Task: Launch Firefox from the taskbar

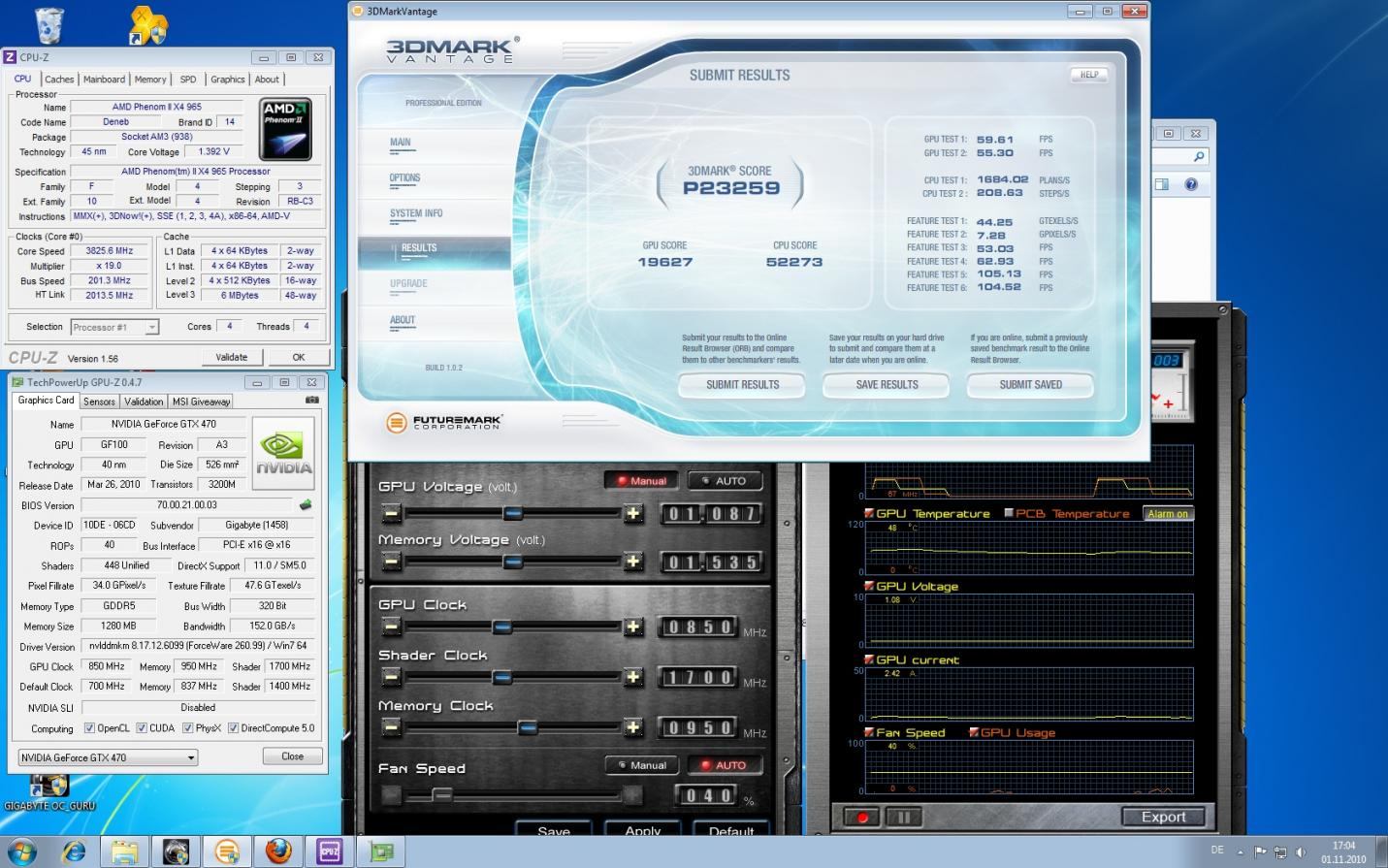Action: click(x=278, y=852)
